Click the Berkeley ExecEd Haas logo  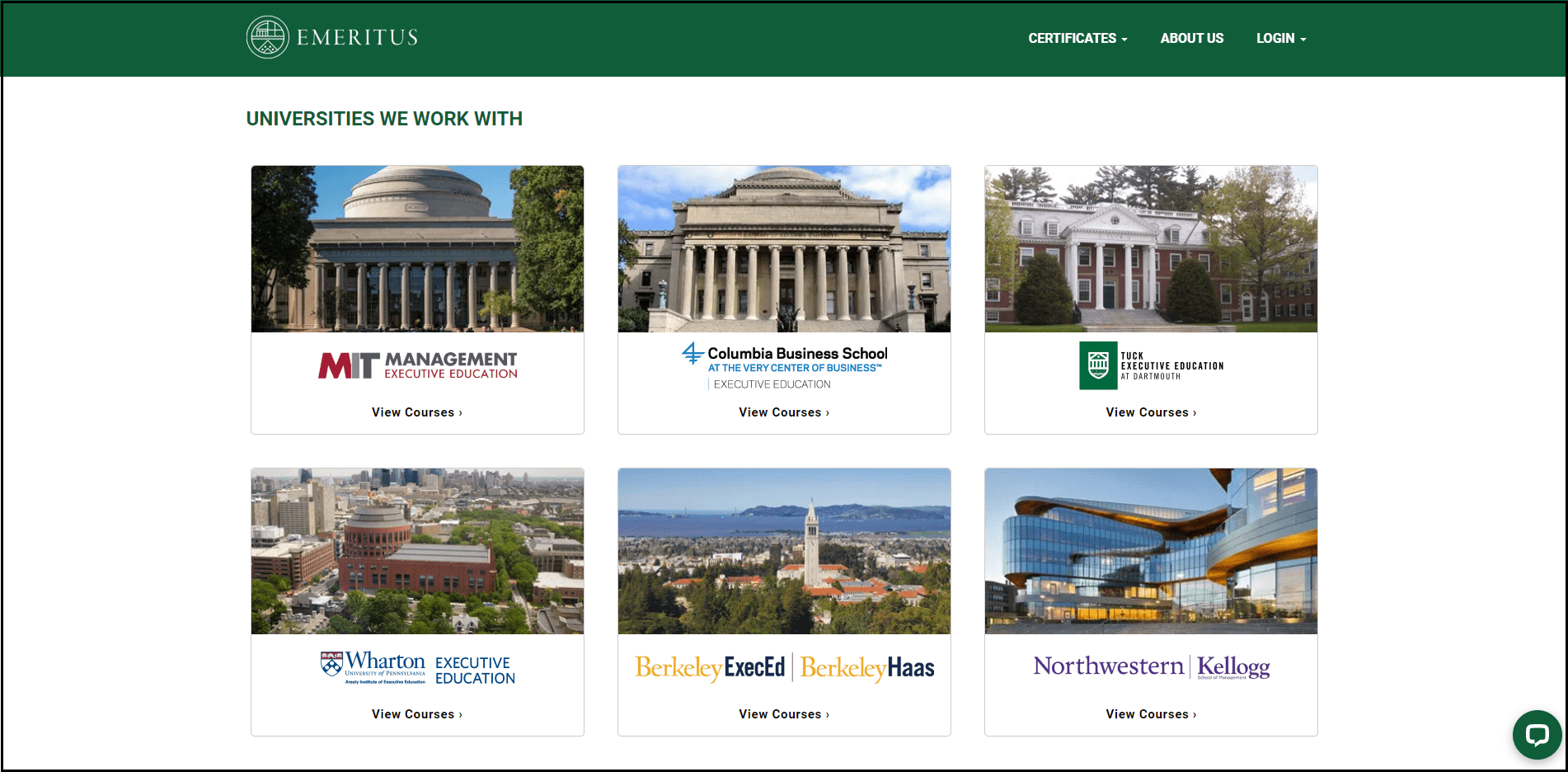tap(784, 667)
